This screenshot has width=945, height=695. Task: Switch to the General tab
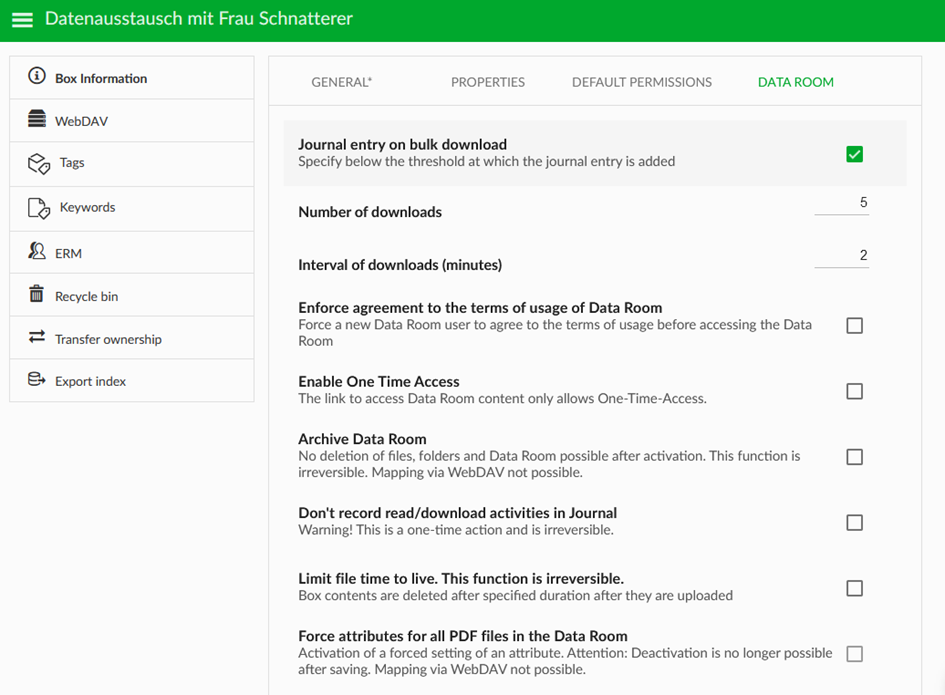coord(342,82)
